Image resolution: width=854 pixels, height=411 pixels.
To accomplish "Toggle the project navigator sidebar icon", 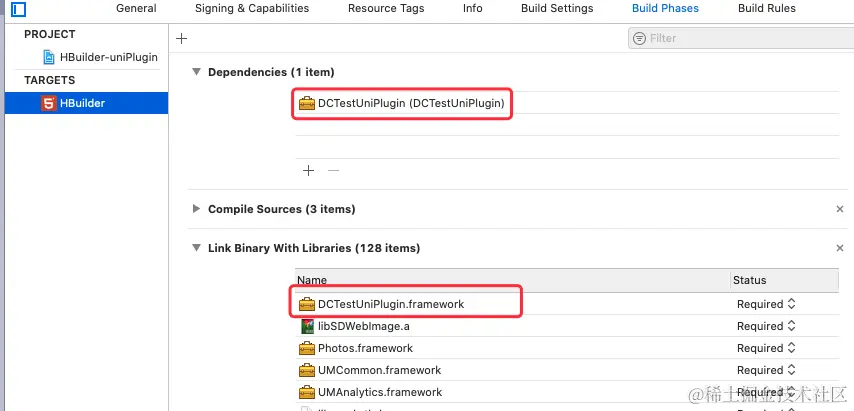I will [x=19, y=9].
